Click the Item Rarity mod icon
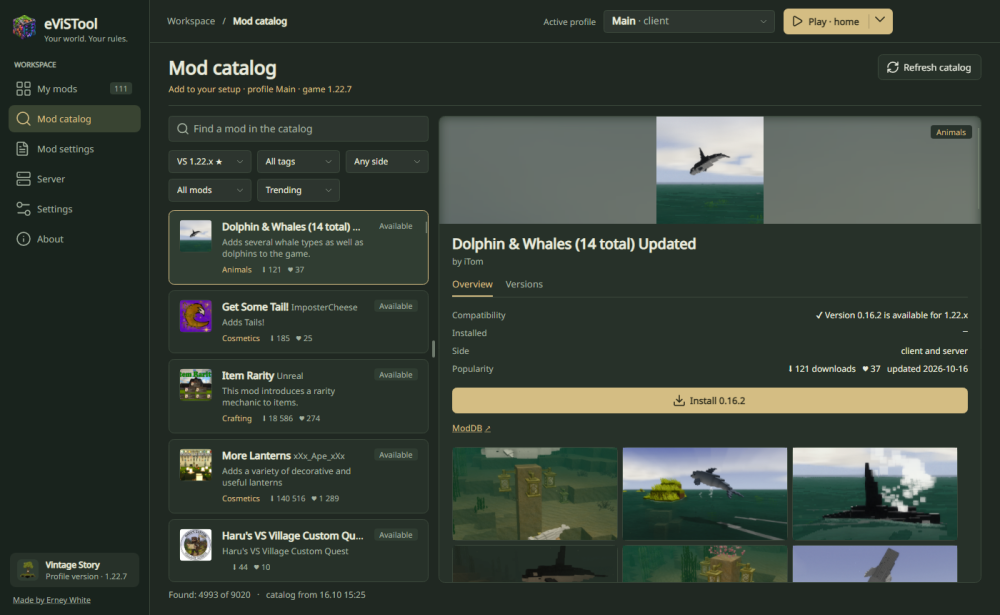This screenshot has height=615, width=1000. tap(195, 385)
